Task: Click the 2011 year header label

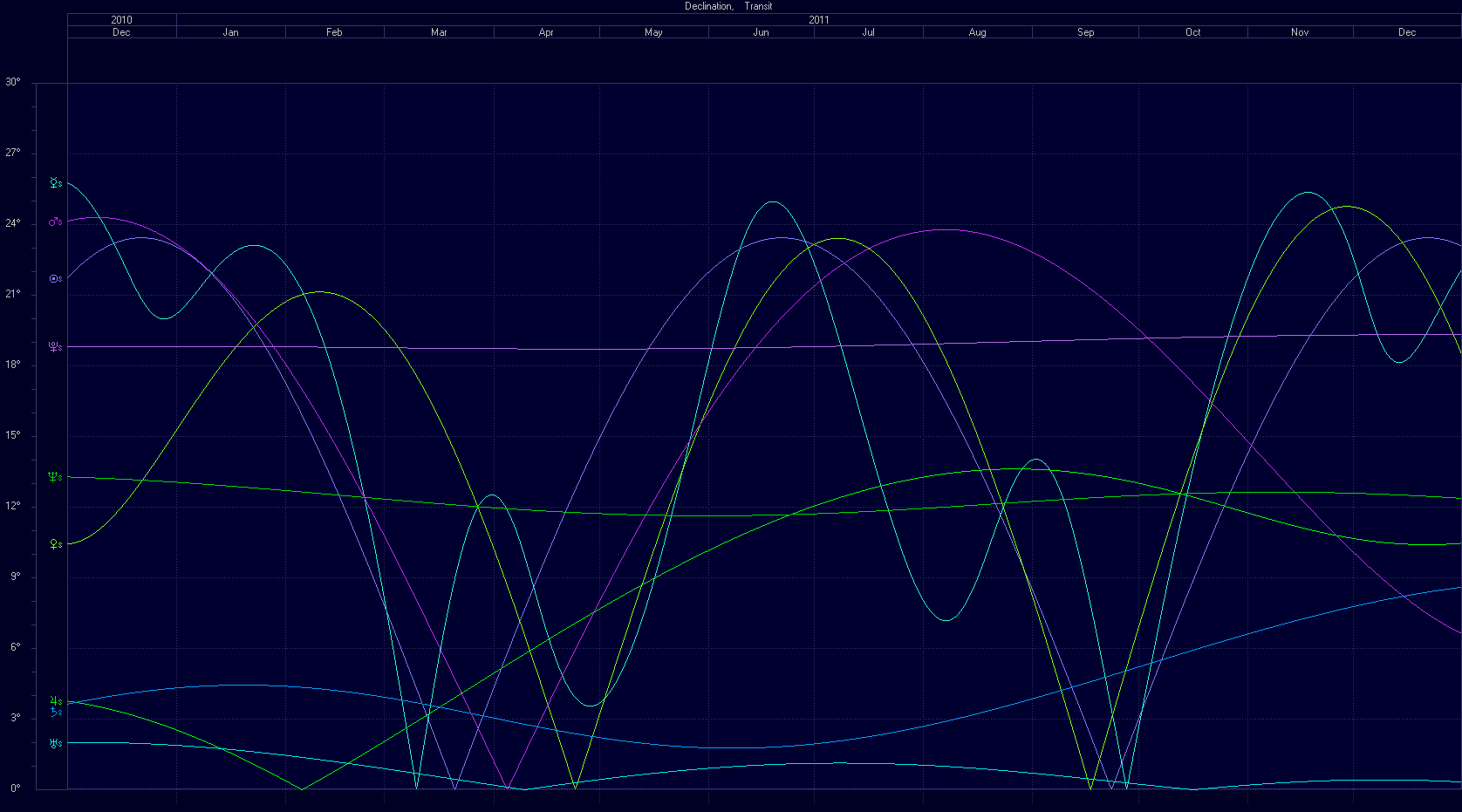Action: pyautogui.click(x=818, y=19)
